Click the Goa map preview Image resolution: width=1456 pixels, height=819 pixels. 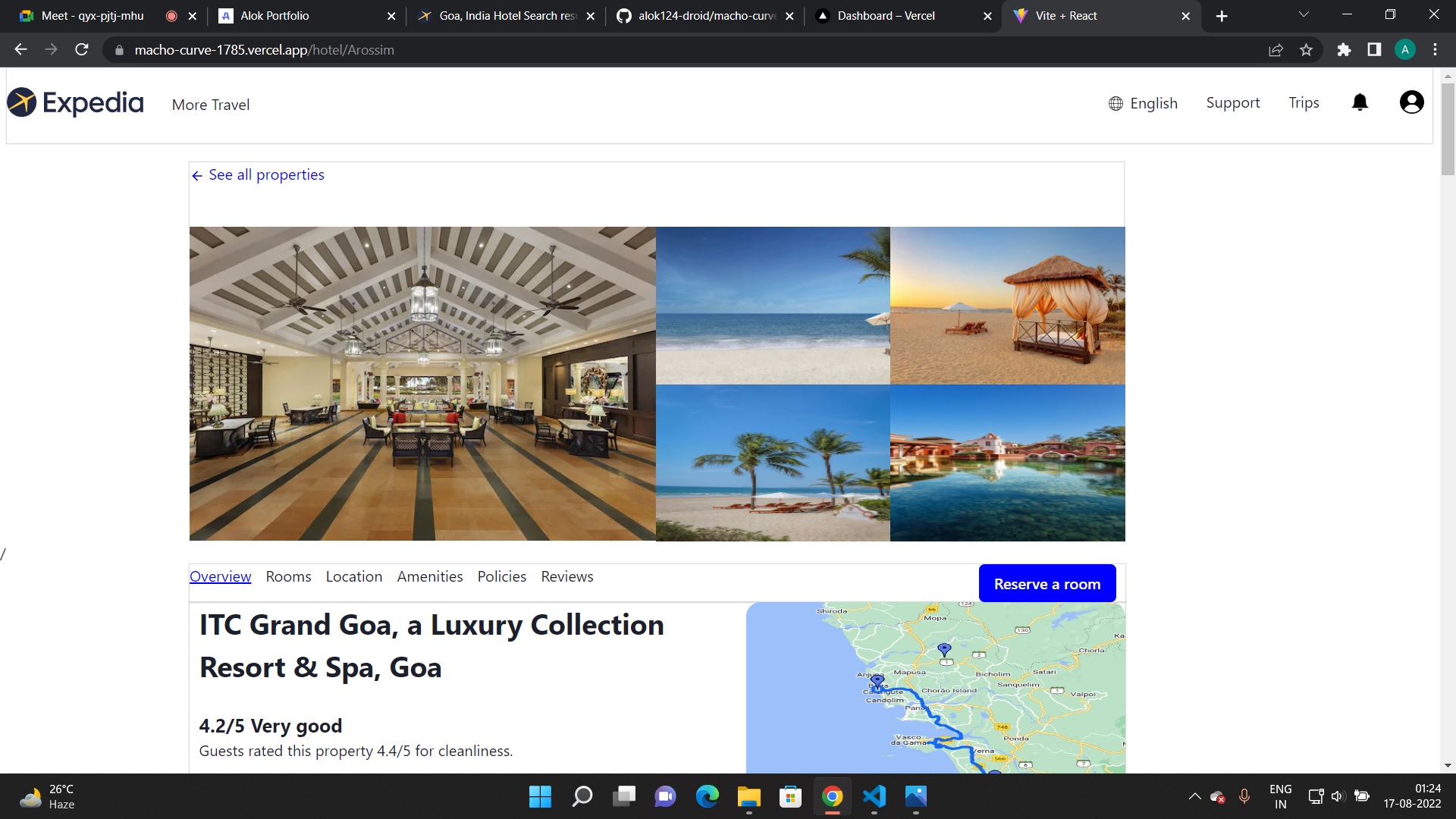point(936,688)
